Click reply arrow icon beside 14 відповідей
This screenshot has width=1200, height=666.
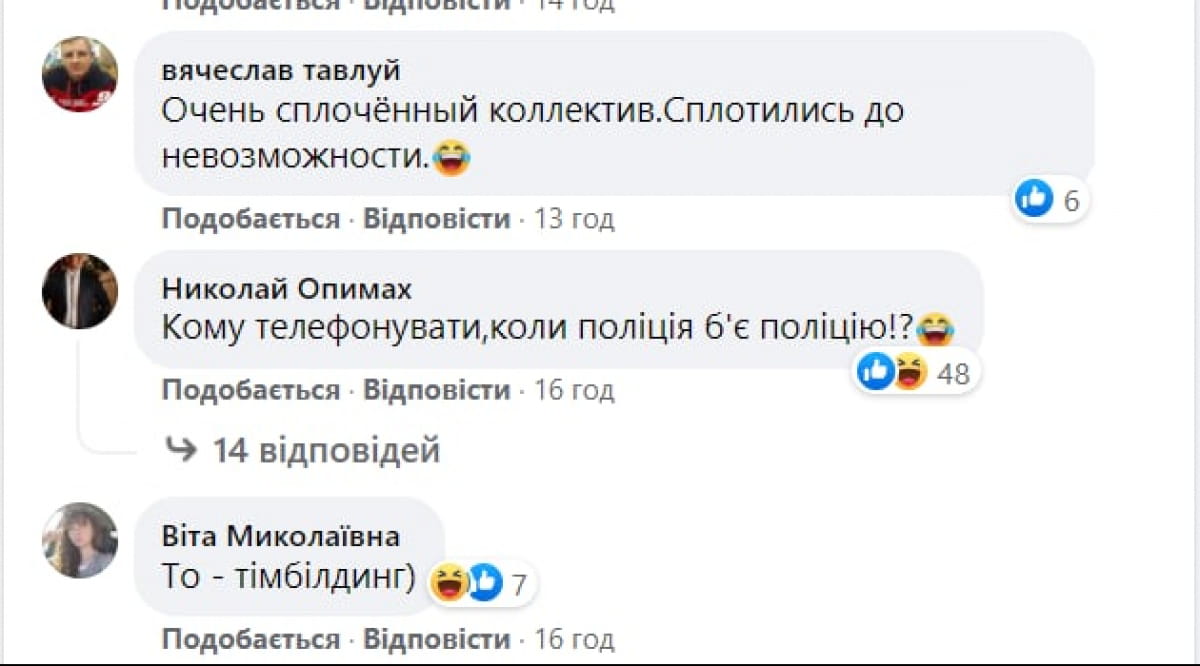(181, 451)
